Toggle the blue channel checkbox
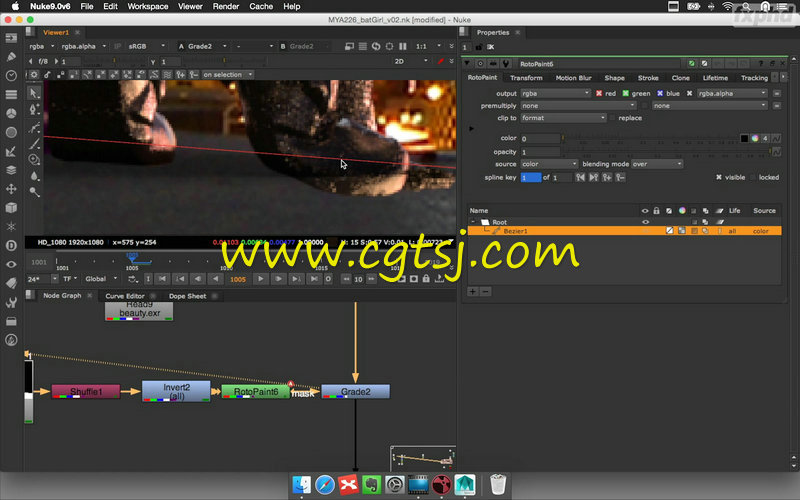The width and height of the screenshot is (800, 500). pyautogui.click(x=660, y=93)
